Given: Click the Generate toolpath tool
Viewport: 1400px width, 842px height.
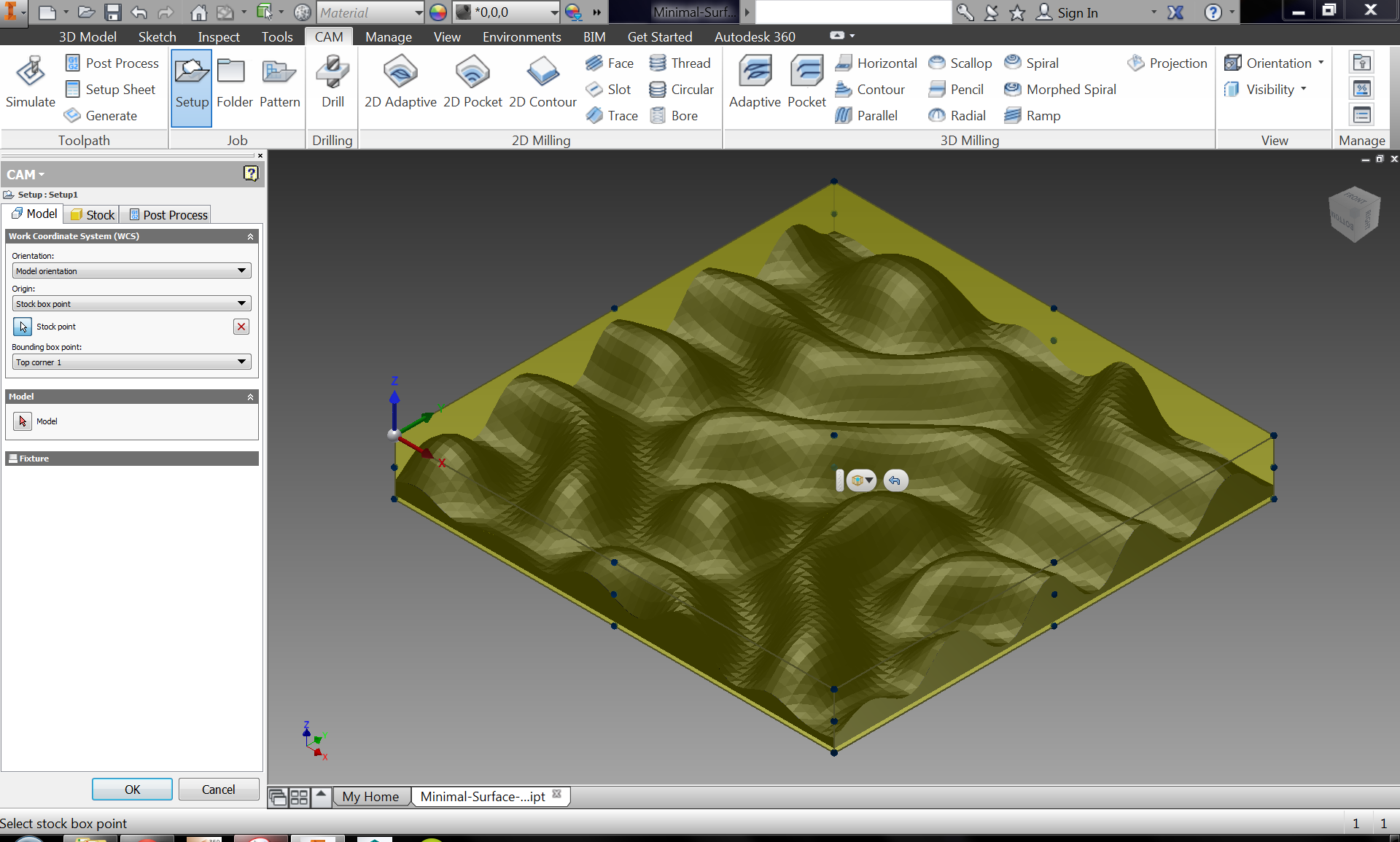Looking at the screenshot, I should [101, 116].
